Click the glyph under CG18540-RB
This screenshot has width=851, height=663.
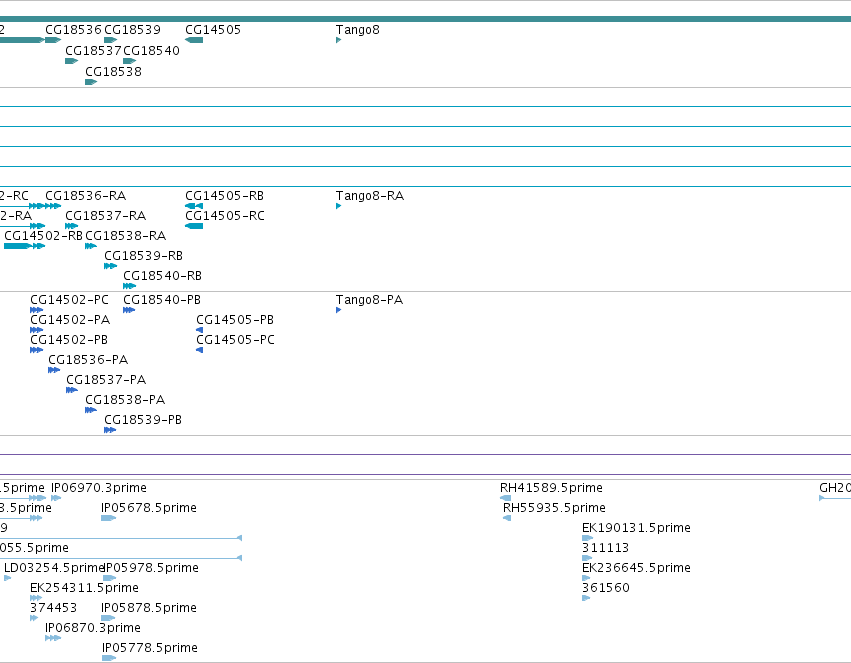(x=129, y=286)
